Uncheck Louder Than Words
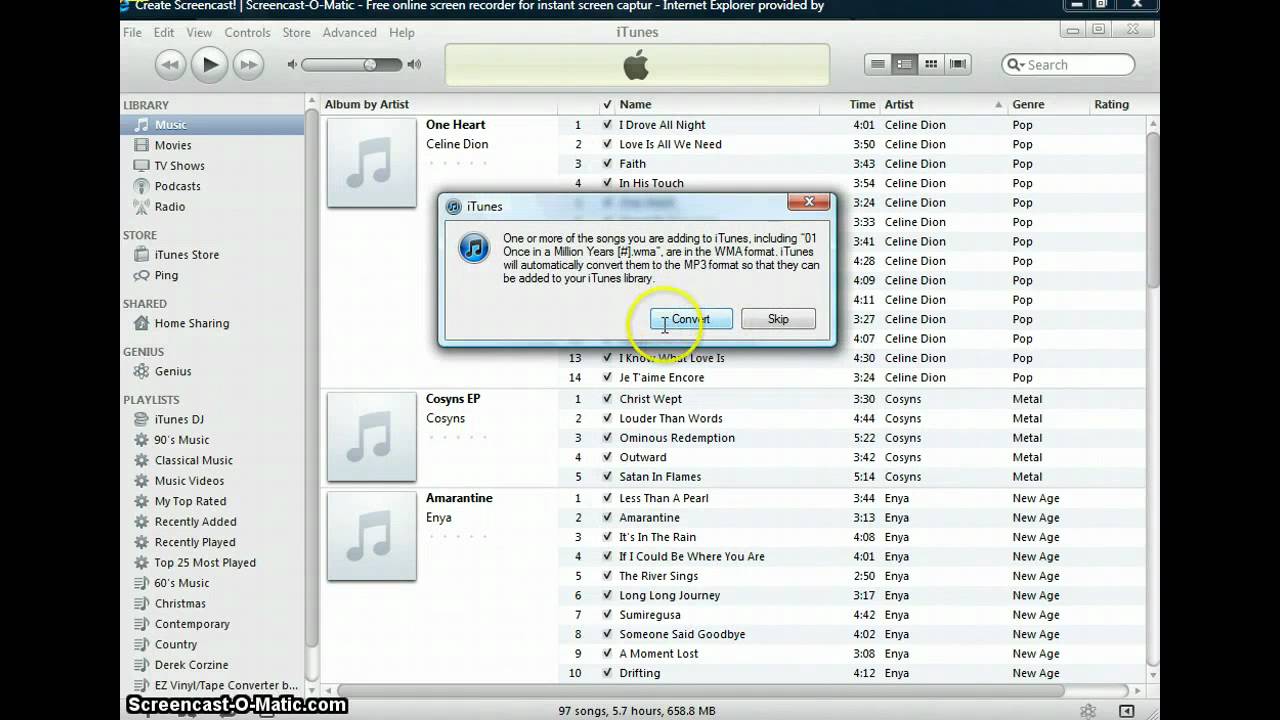This screenshot has height=720, width=1280. click(x=607, y=418)
